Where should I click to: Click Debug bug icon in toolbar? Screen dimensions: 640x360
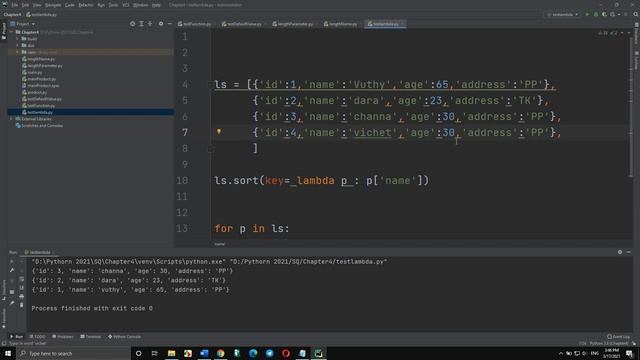coord(596,15)
